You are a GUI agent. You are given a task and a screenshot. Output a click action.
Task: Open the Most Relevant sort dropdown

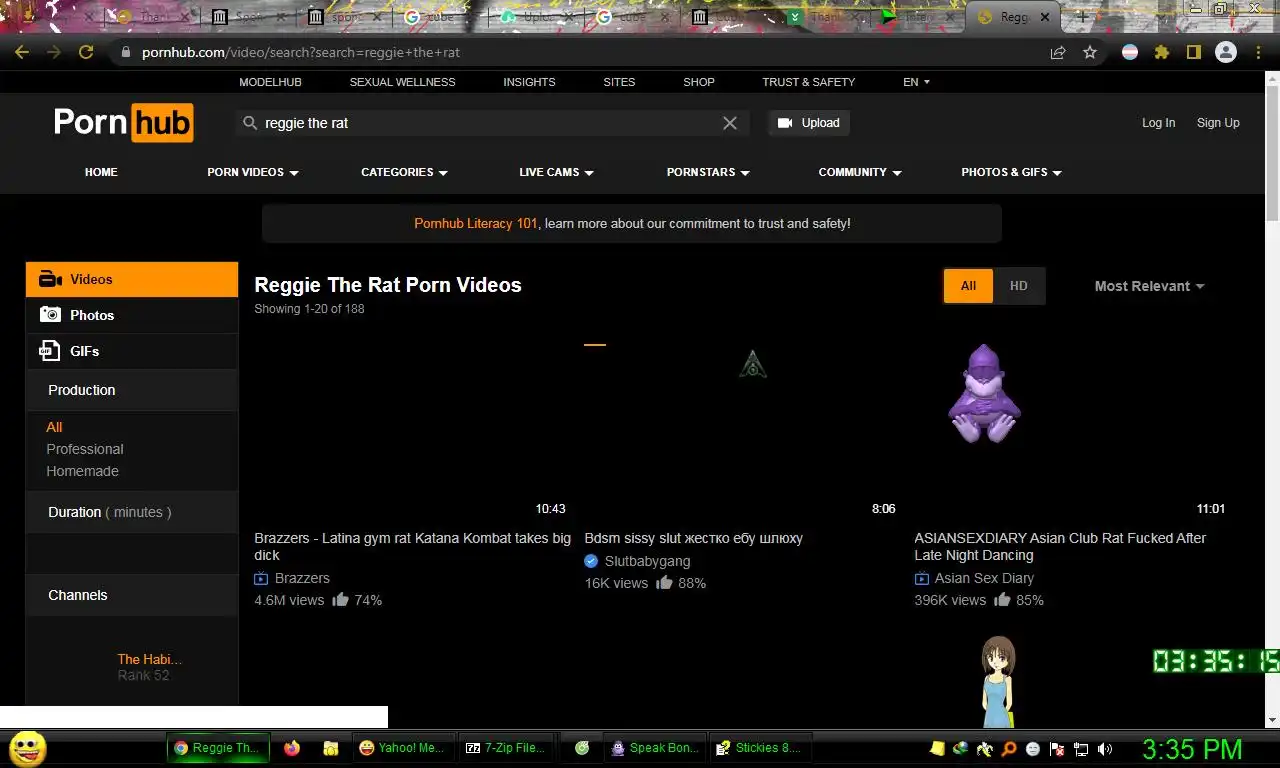[1149, 286]
